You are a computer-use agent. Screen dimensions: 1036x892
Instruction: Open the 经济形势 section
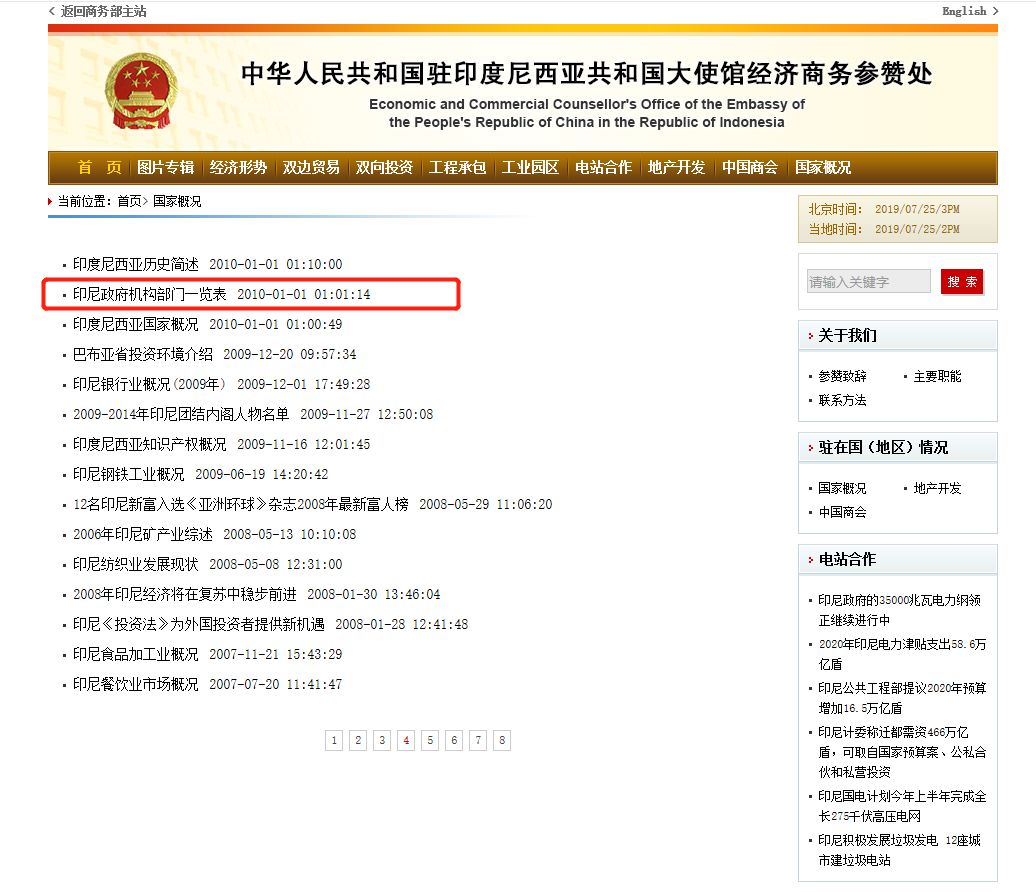point(237,167)
